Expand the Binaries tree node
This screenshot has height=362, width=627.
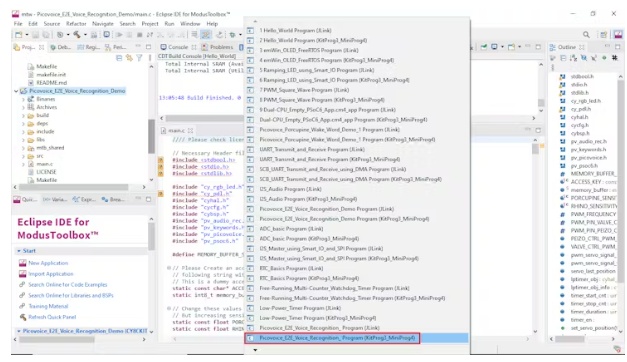[x=23, y=99]
